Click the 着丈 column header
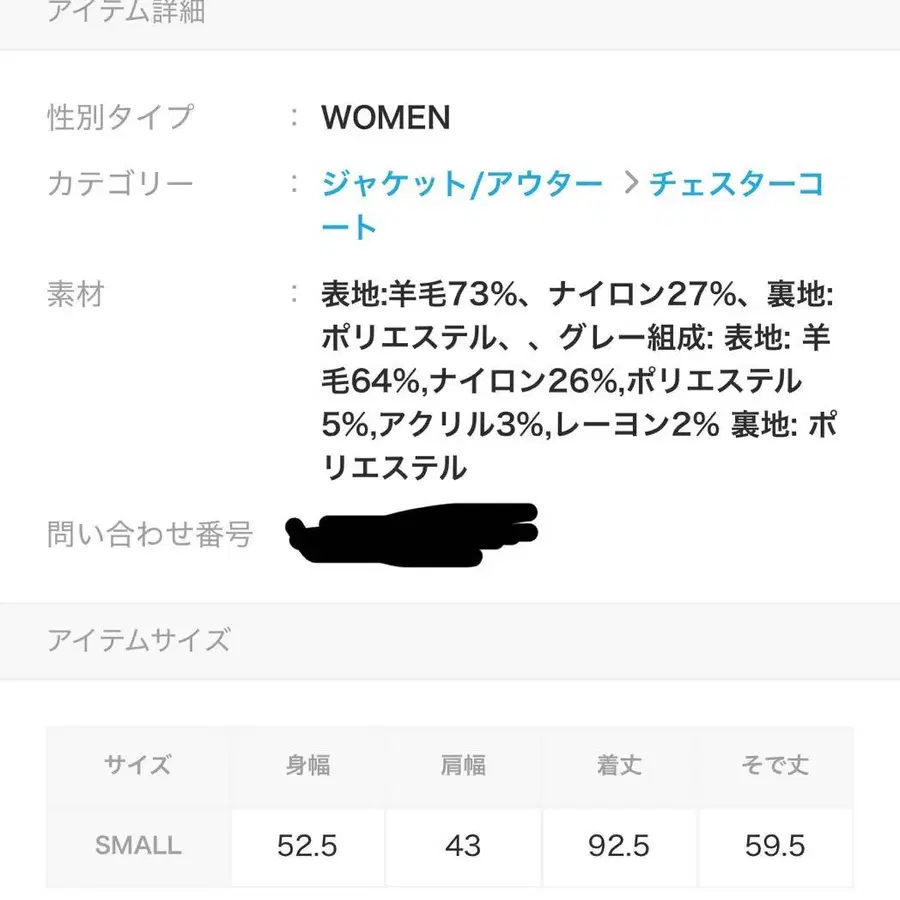900x900 pixels. coord(618,764)
